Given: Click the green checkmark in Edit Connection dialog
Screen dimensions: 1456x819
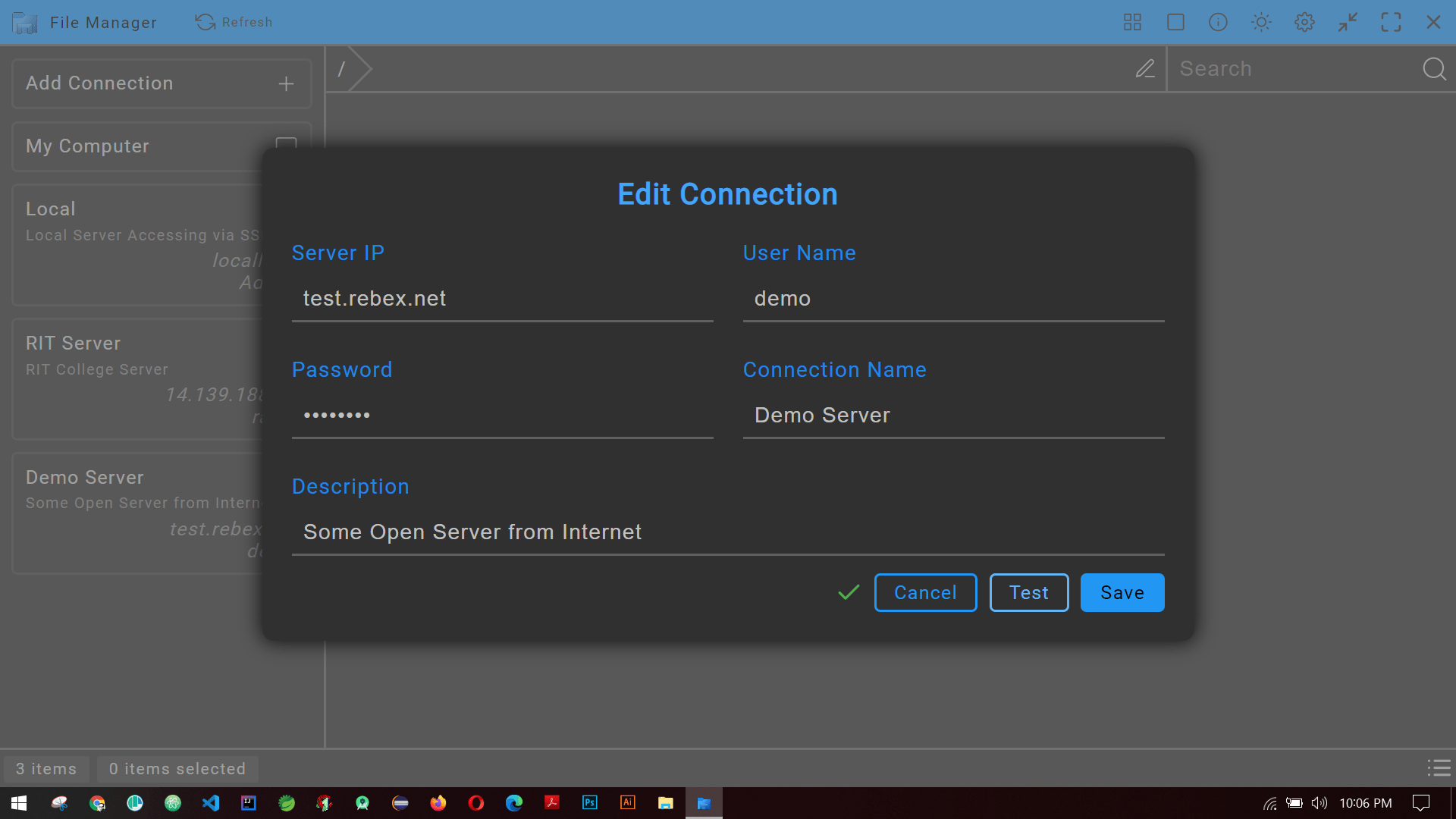Looking at the screenshot, I should [x=848, y=592].
